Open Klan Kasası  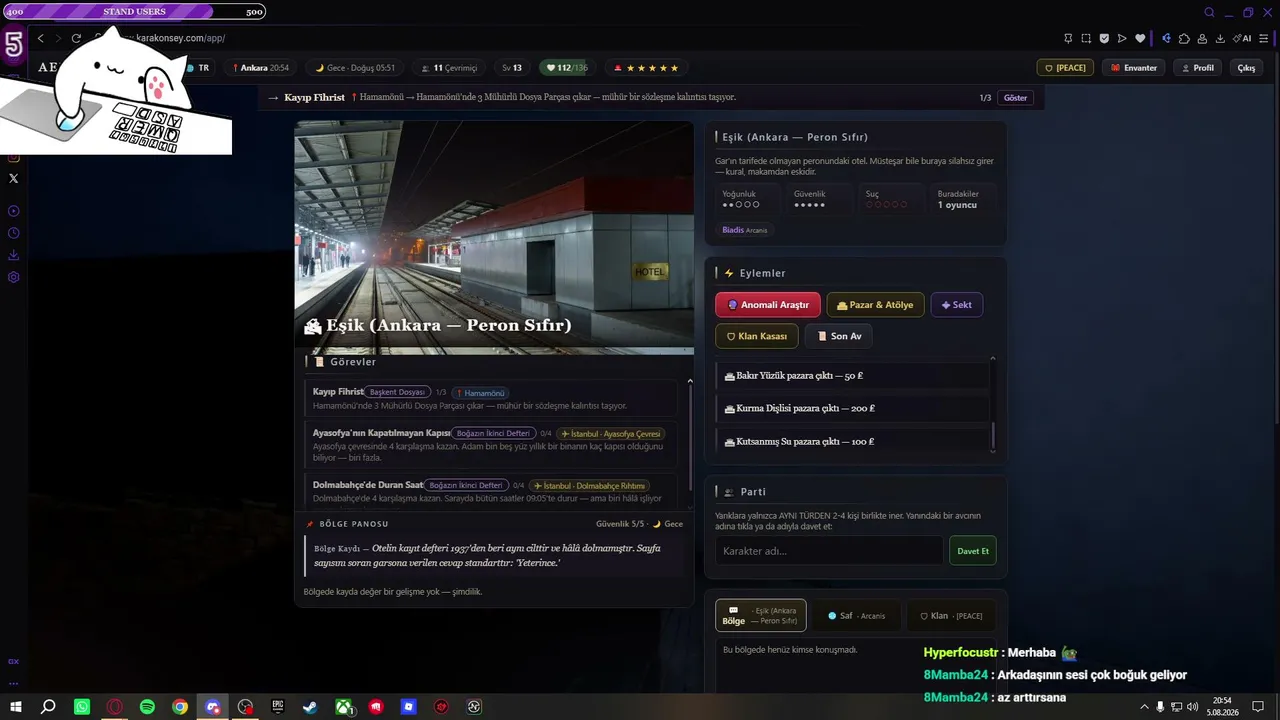point(757,336)
